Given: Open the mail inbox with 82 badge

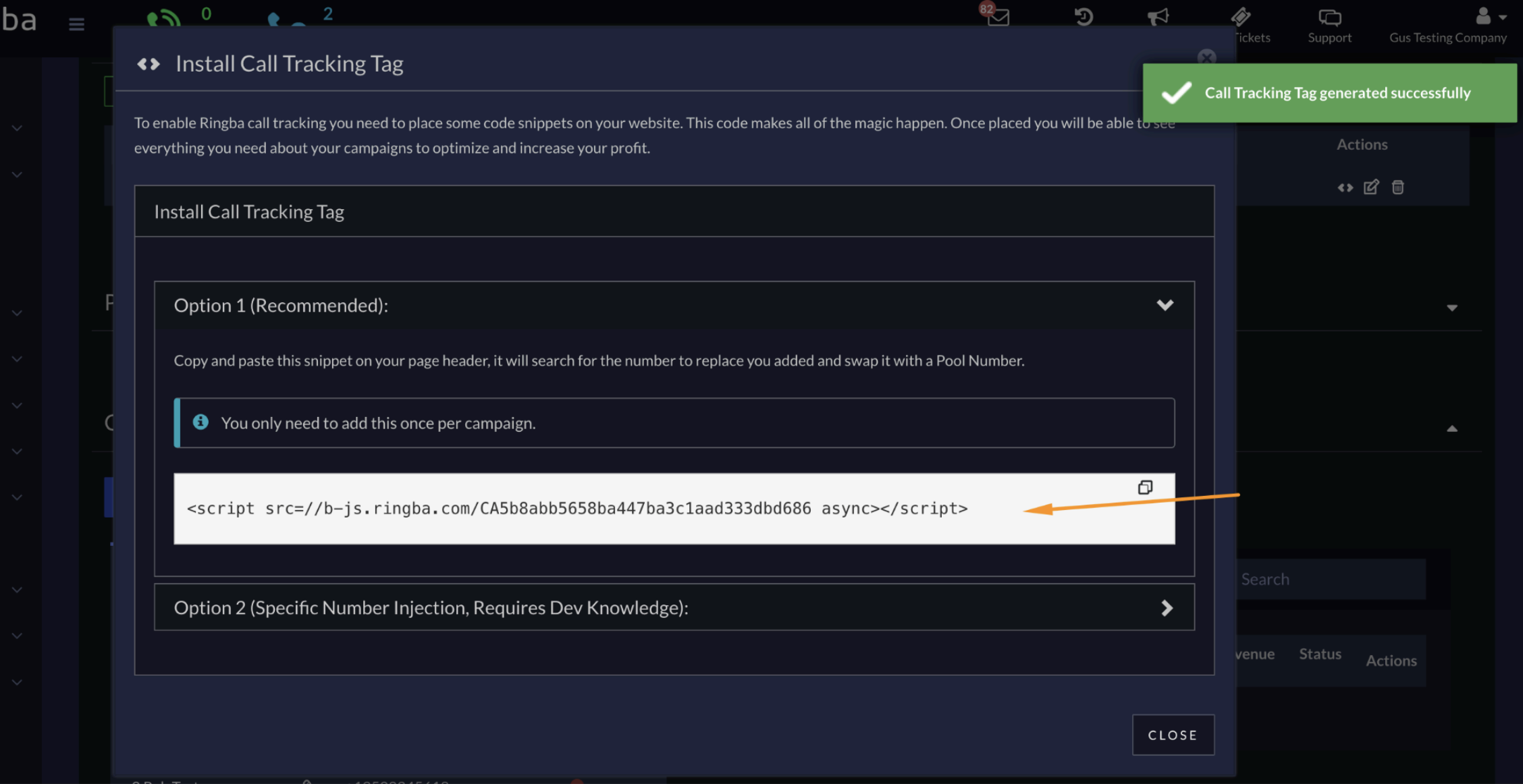Looking at the screenshot, I should point(997,17).
